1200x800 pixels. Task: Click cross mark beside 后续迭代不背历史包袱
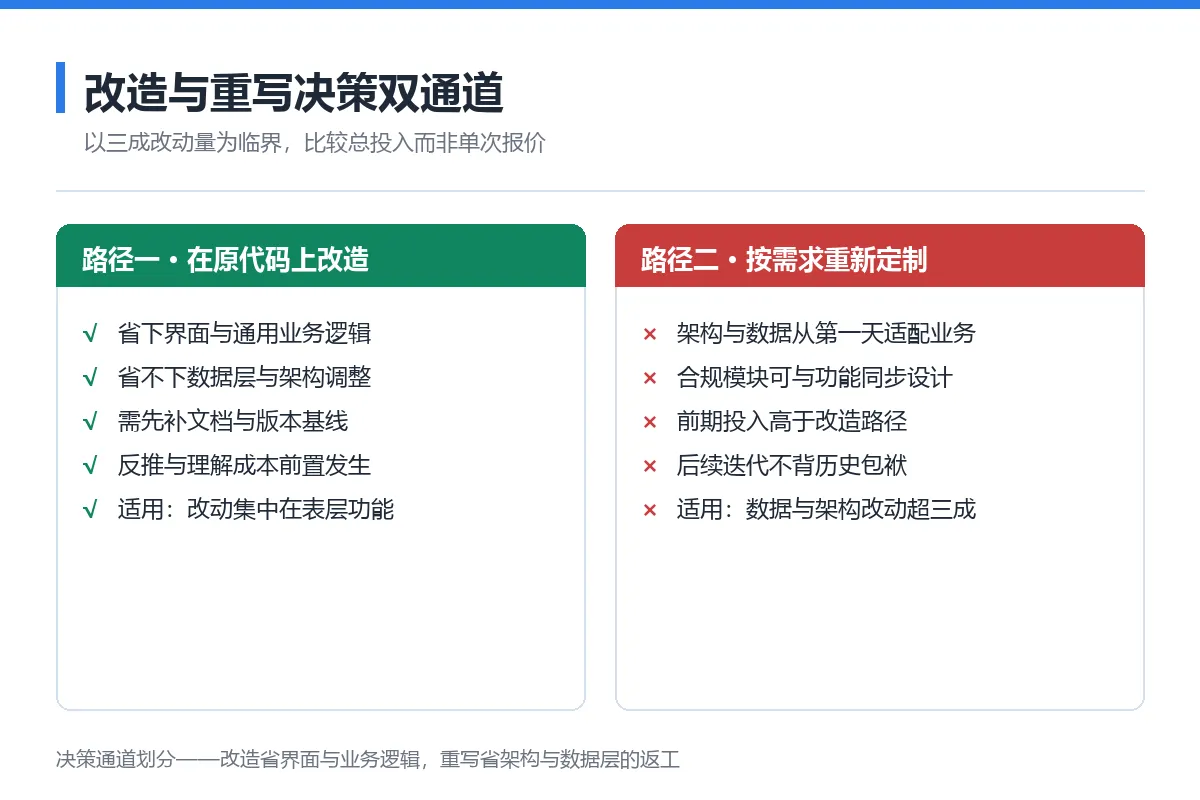(649, 467)
